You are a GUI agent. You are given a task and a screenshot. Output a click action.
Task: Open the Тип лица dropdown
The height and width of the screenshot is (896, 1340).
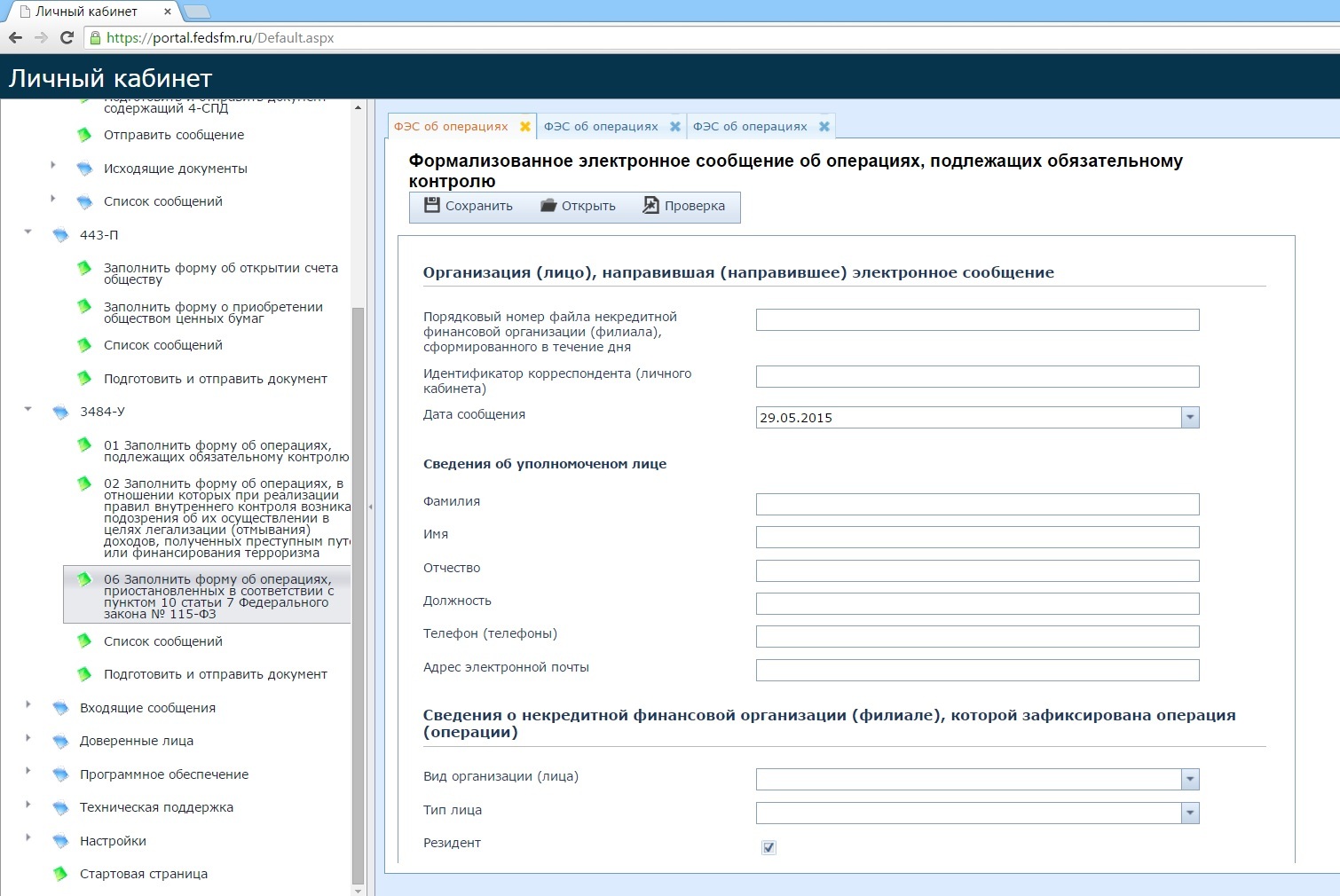click(x=1190, y=813)
